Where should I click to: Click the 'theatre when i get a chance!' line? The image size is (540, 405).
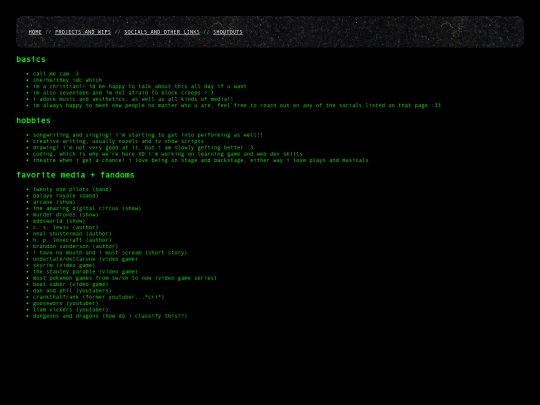(x=200, y=160)
